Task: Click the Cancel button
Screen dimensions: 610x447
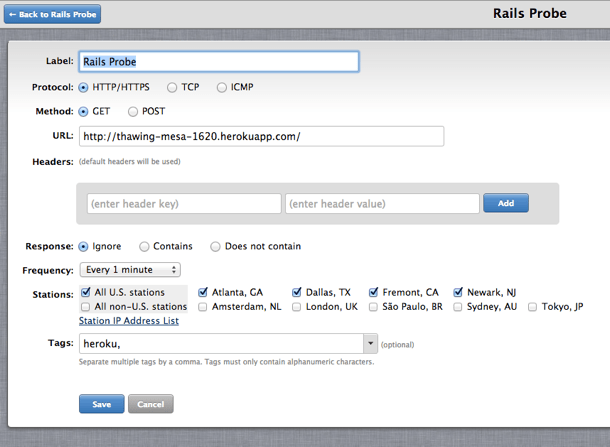Action: [x=151, y=404]
